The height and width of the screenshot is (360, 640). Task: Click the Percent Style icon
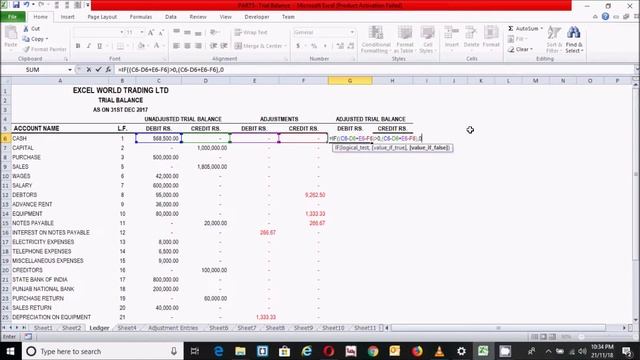tap(313, 46)
